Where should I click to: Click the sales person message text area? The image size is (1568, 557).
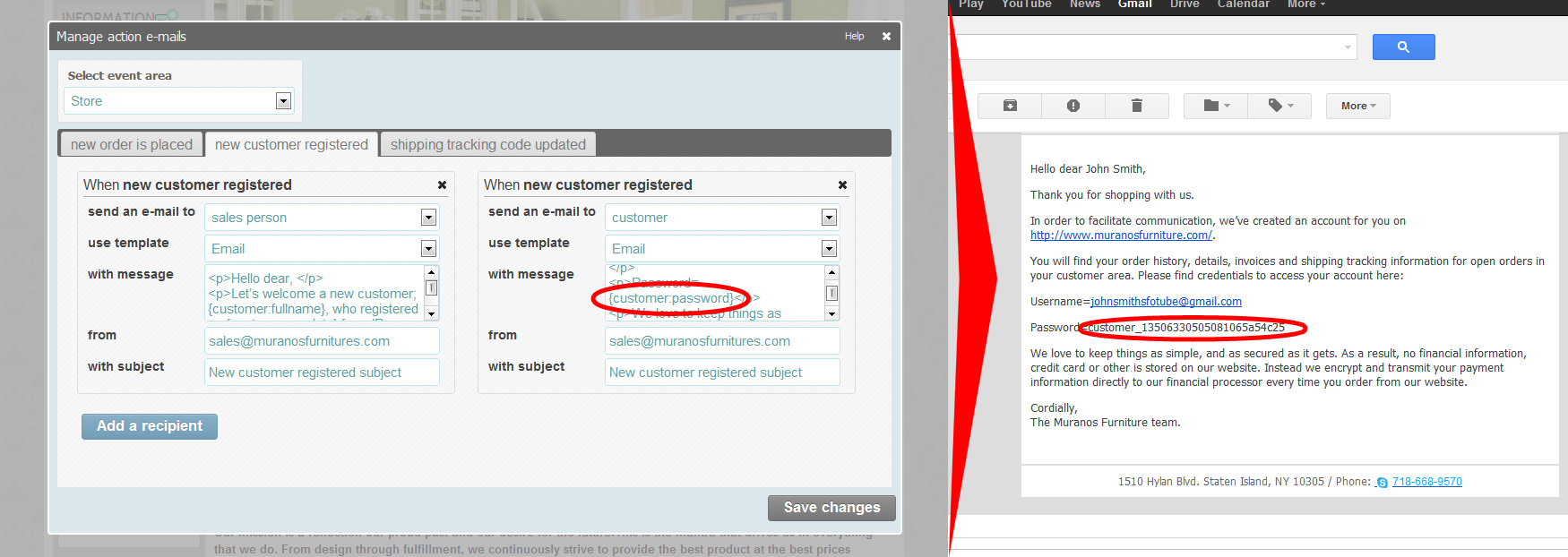pos(314,293)
